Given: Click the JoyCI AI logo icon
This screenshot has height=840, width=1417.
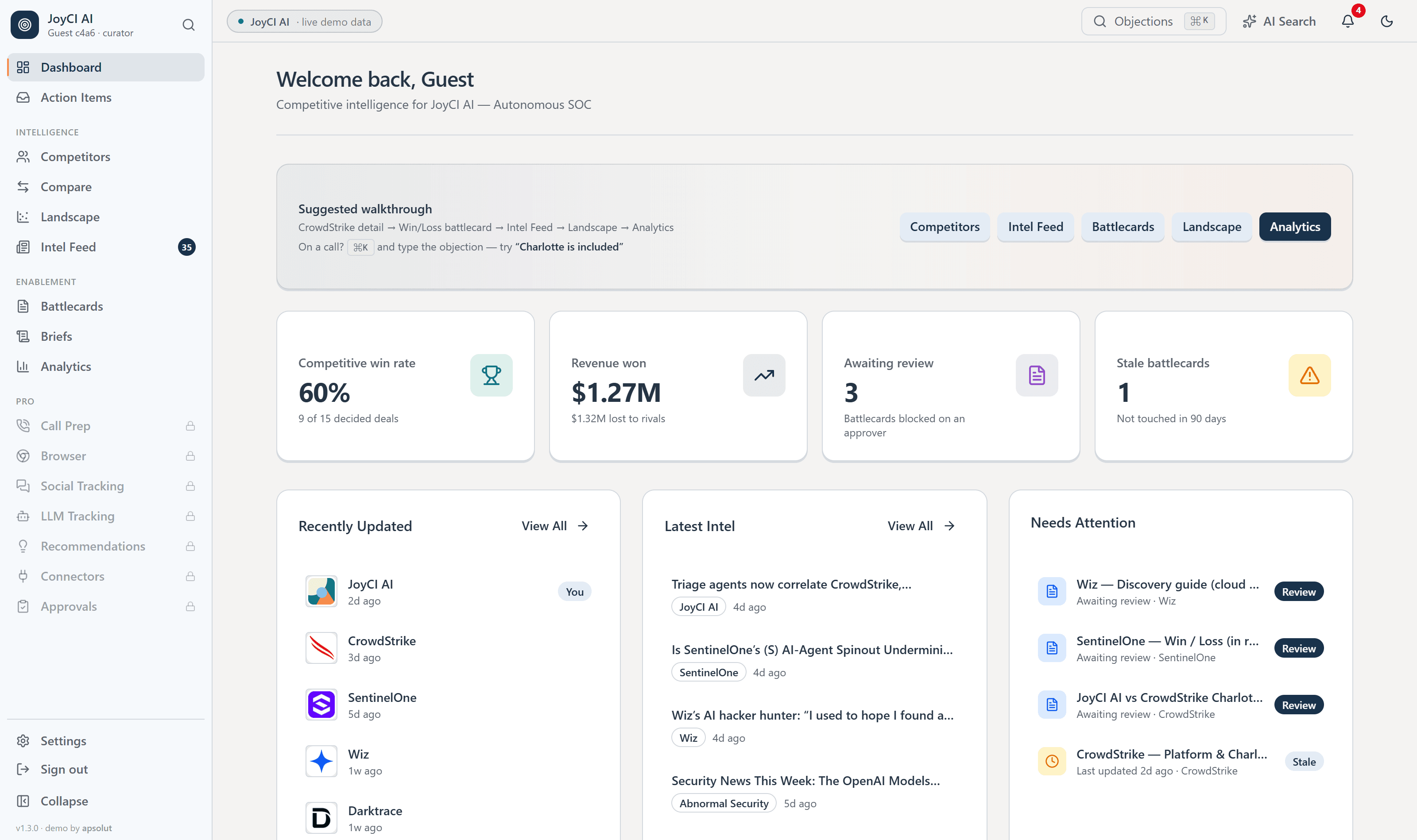Looking at the screenshot, I should tap(24, 25).
